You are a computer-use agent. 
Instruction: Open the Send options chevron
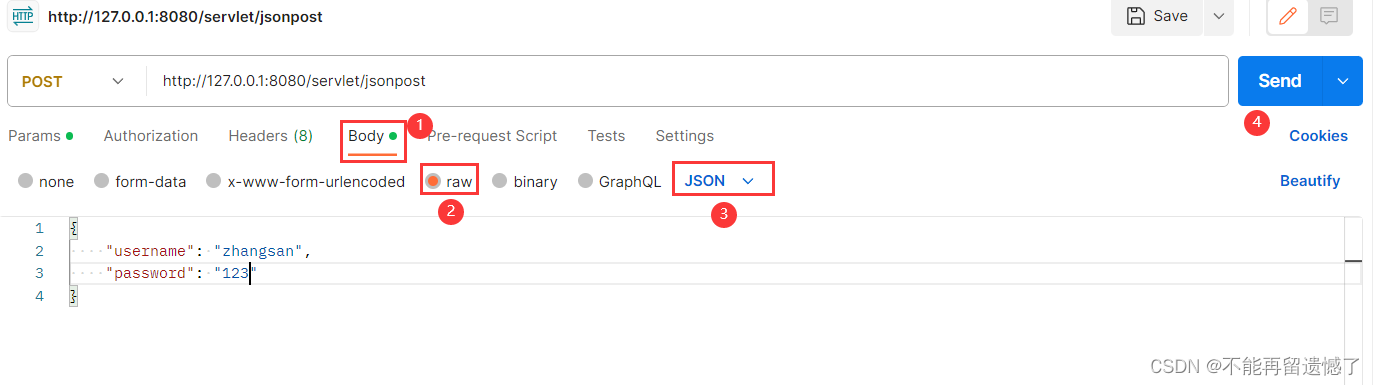pyautogui.click(x=1342, y=81)
